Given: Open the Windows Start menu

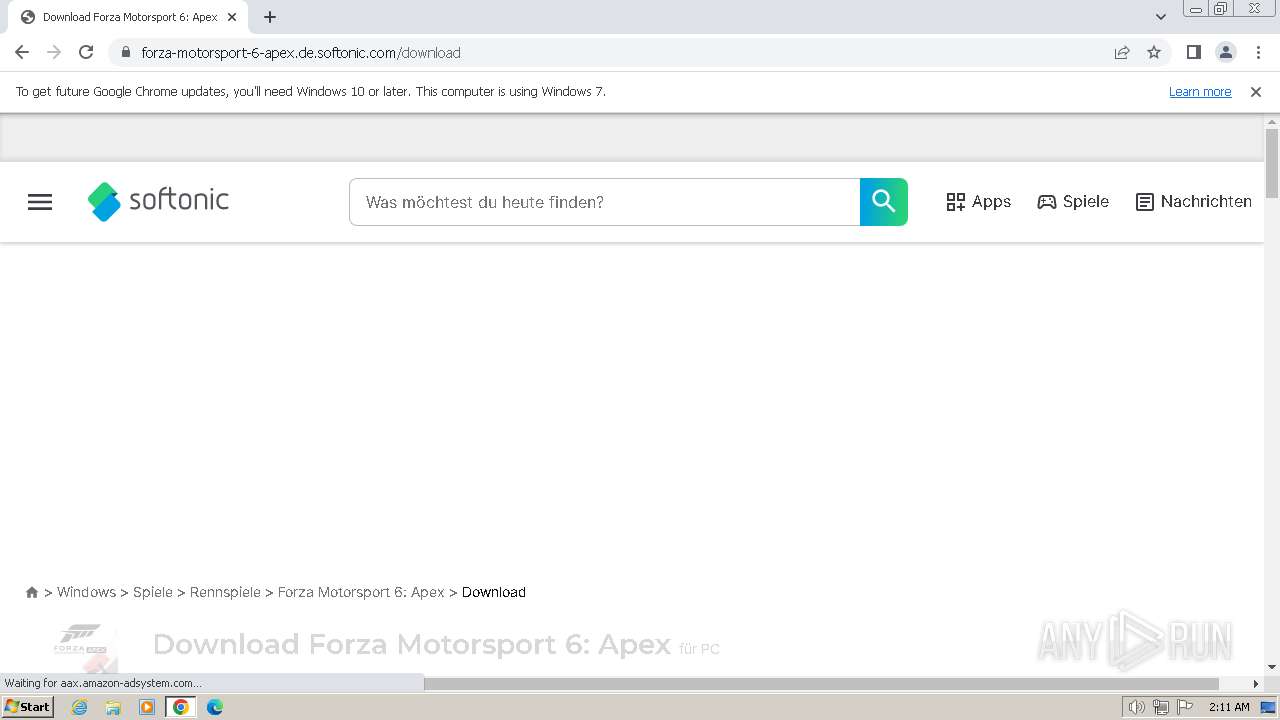Looking at the screenshot, I should [x=28, y=707].
